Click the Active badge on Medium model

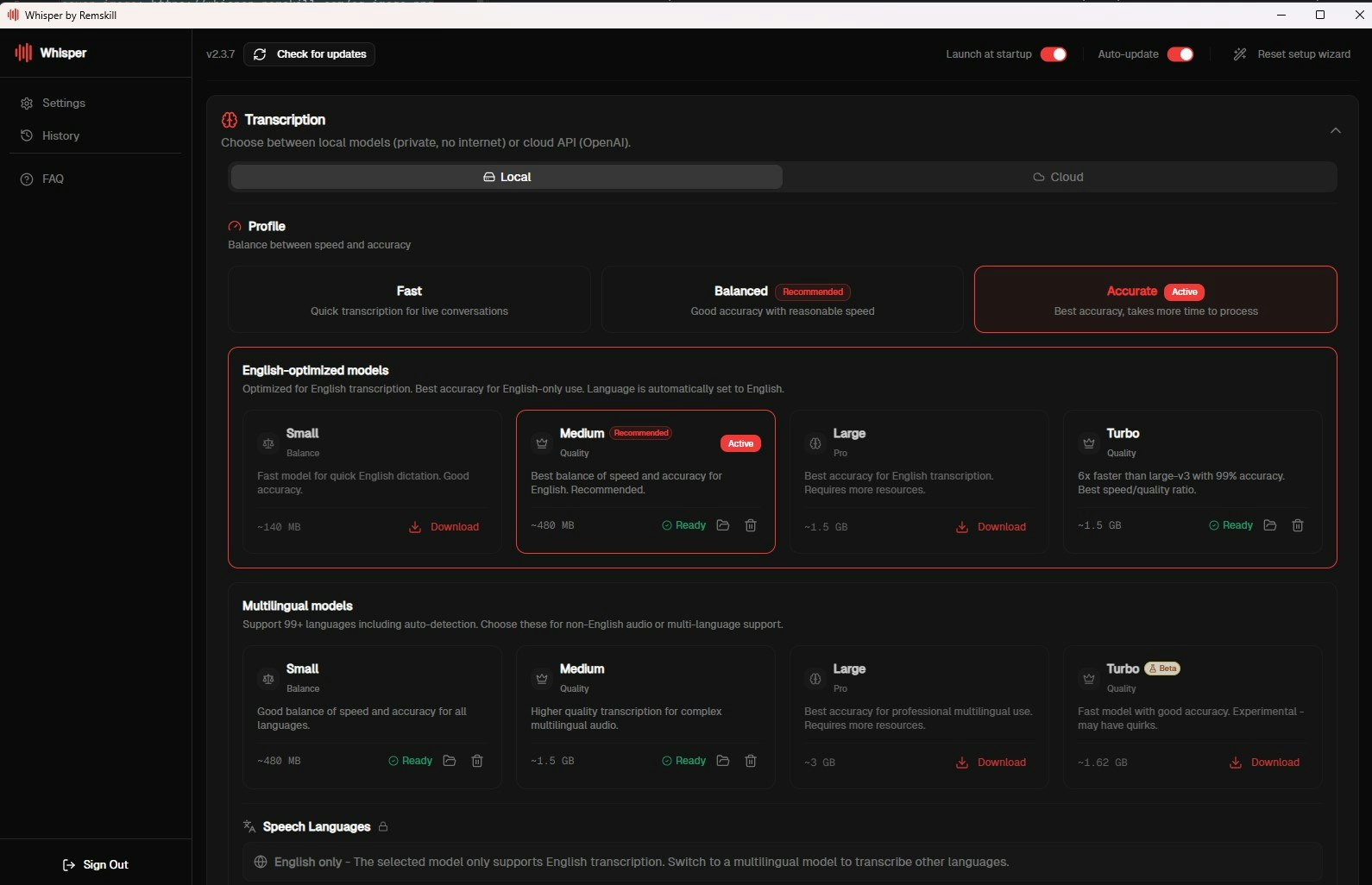[740, 443]
